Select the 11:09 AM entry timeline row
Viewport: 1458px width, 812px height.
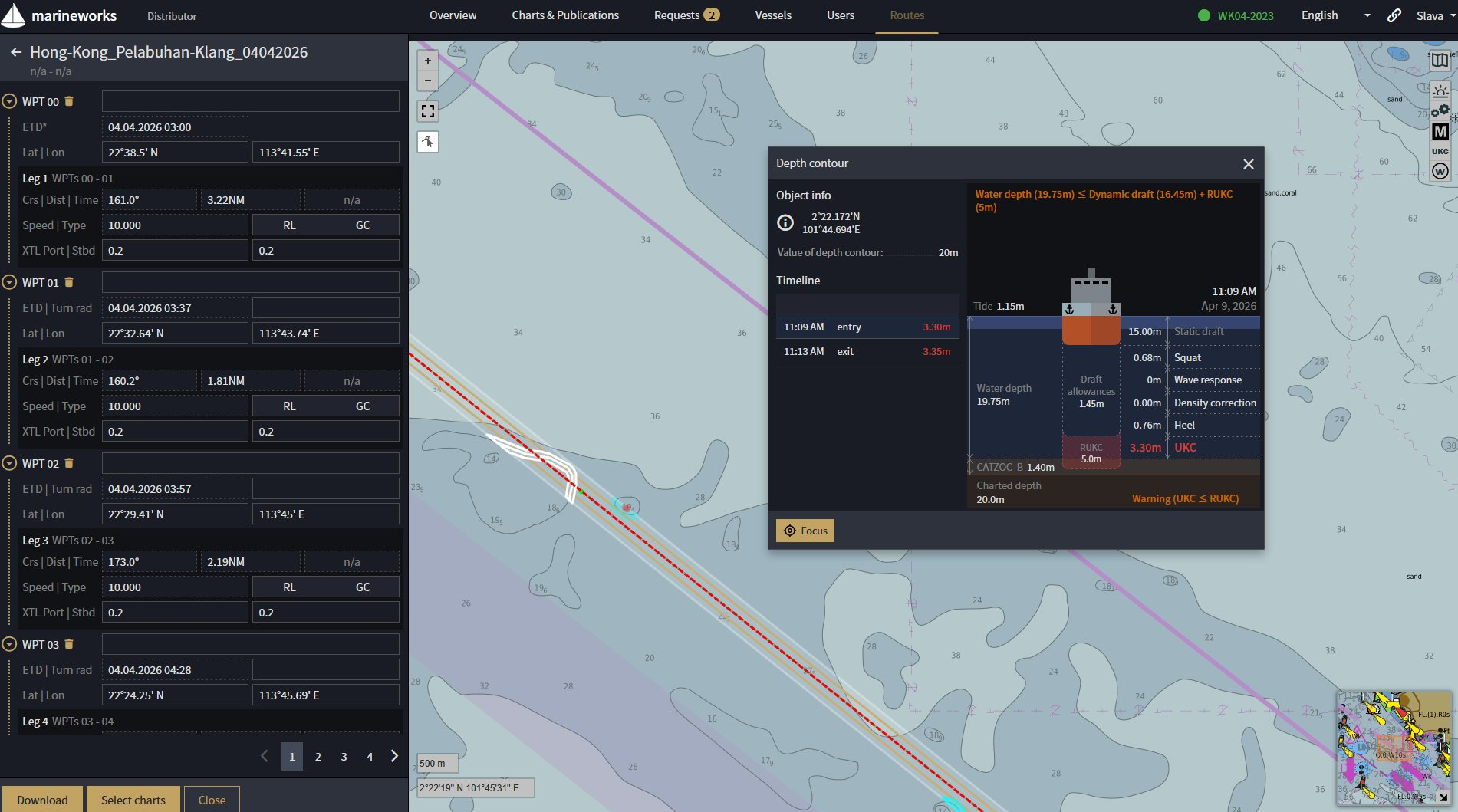[x=867, y=327]
